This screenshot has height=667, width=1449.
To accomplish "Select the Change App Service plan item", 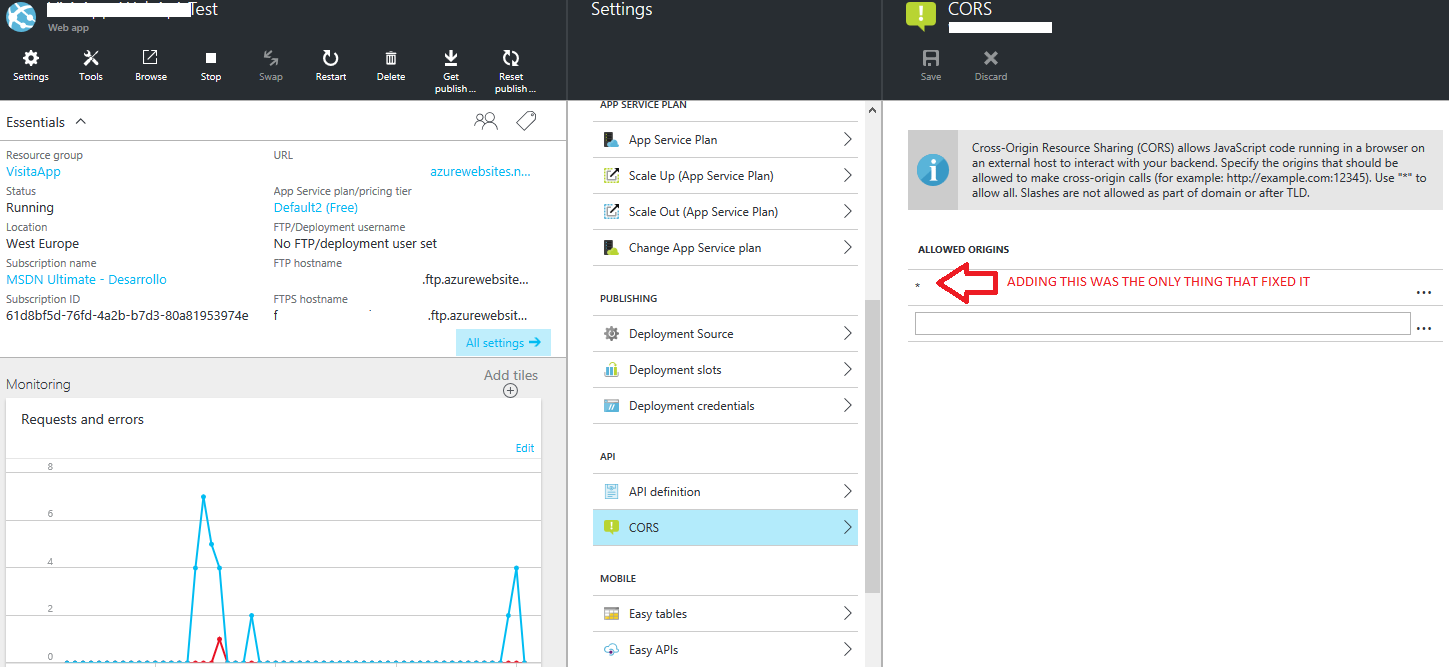I will pos(725,248).
